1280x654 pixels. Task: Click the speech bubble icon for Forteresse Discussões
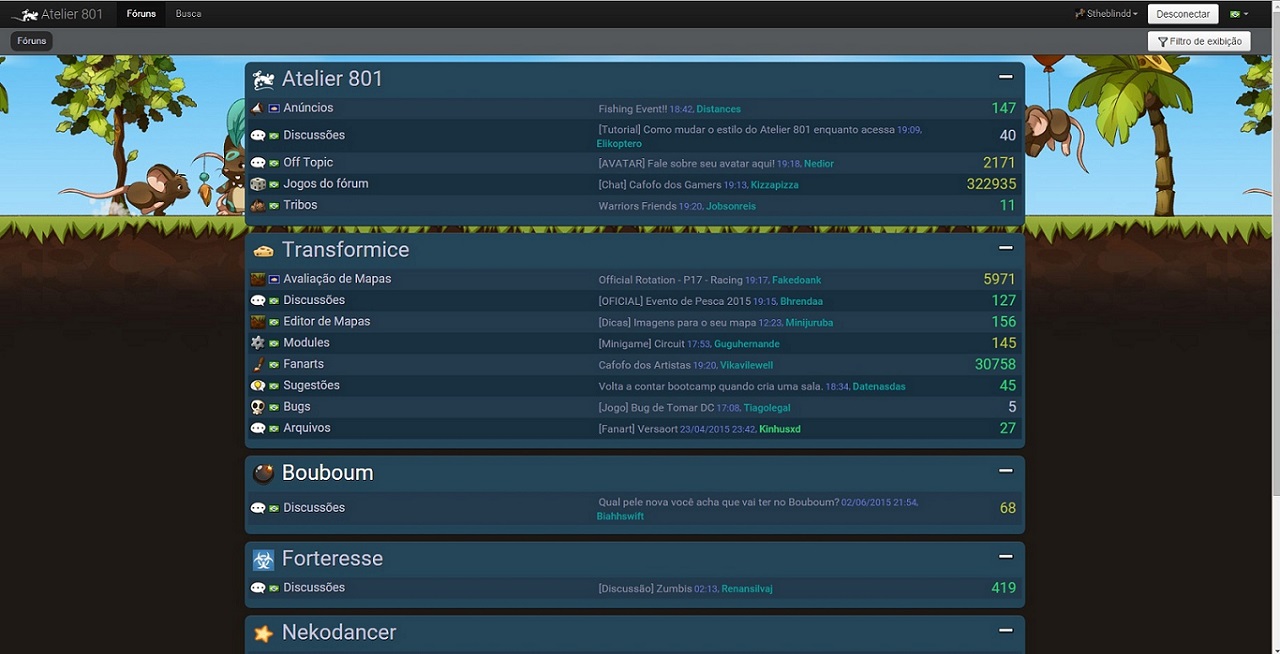tap(257, 588)
